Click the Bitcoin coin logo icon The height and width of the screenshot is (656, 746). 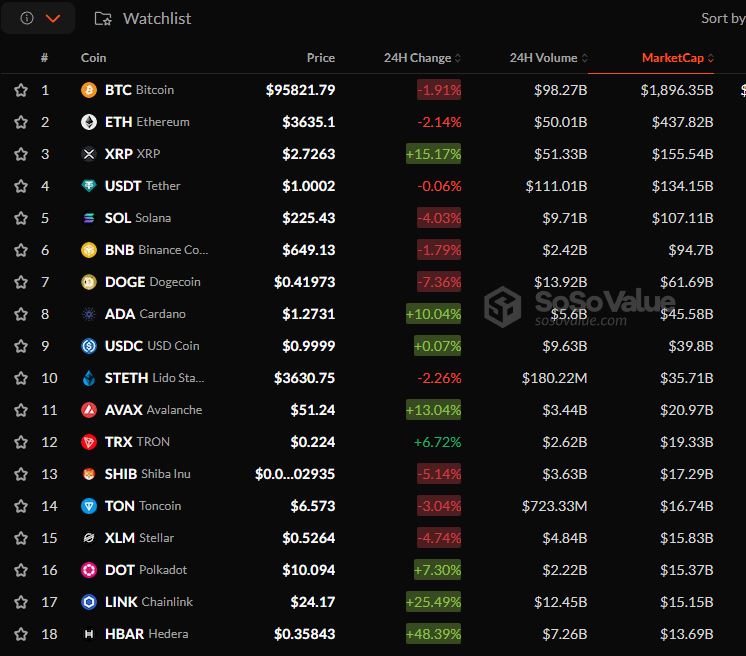tap(89, 90)
